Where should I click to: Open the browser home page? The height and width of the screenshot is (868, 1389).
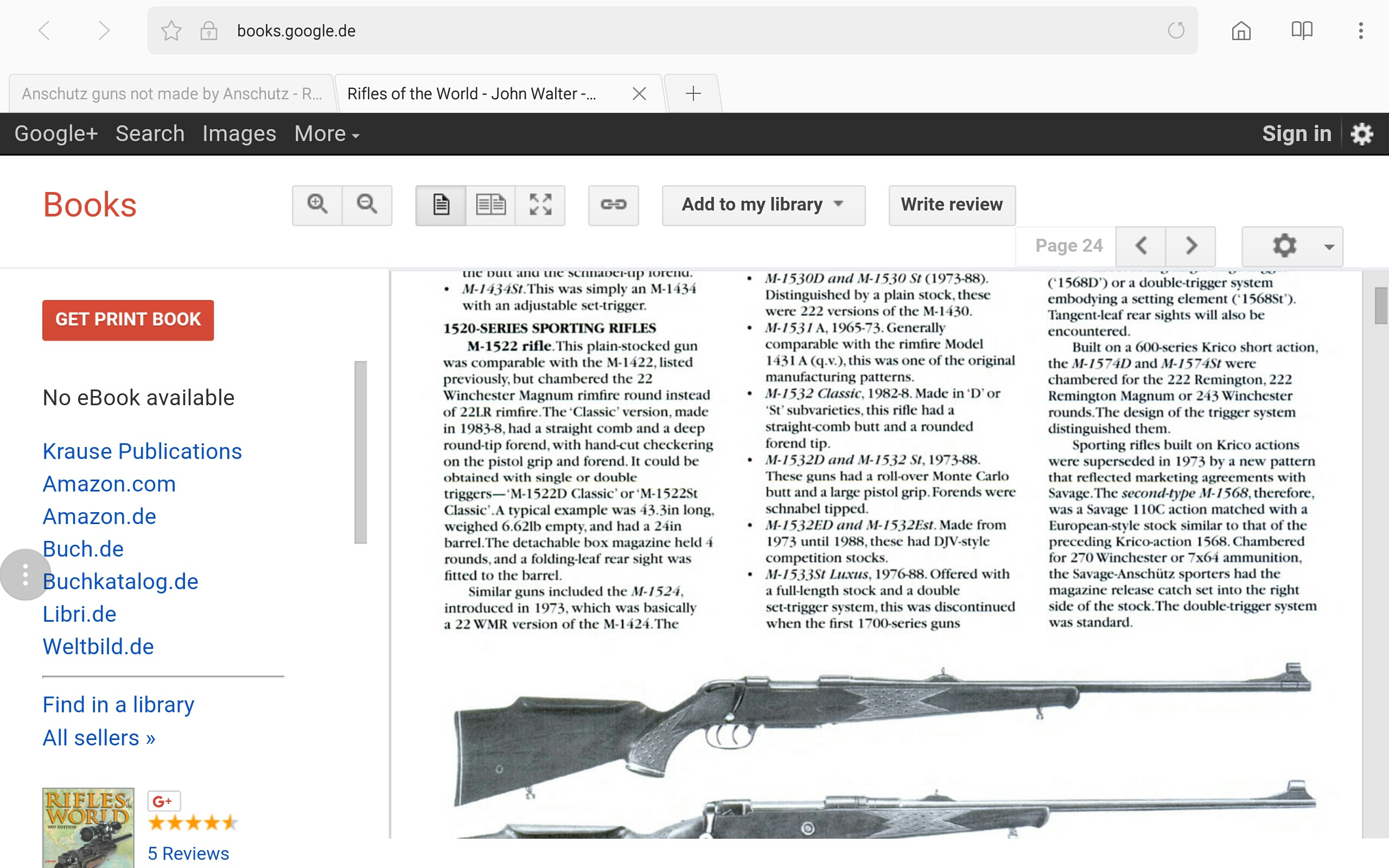pos(1241,30)
